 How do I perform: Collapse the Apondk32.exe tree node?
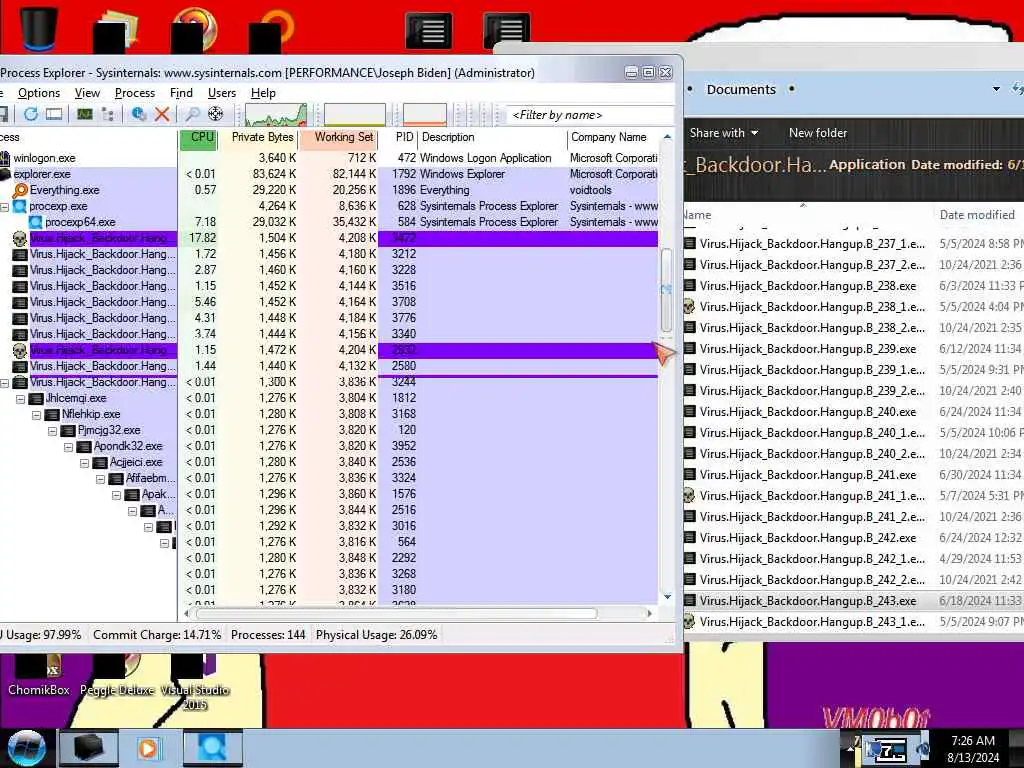tap(69, 447)
